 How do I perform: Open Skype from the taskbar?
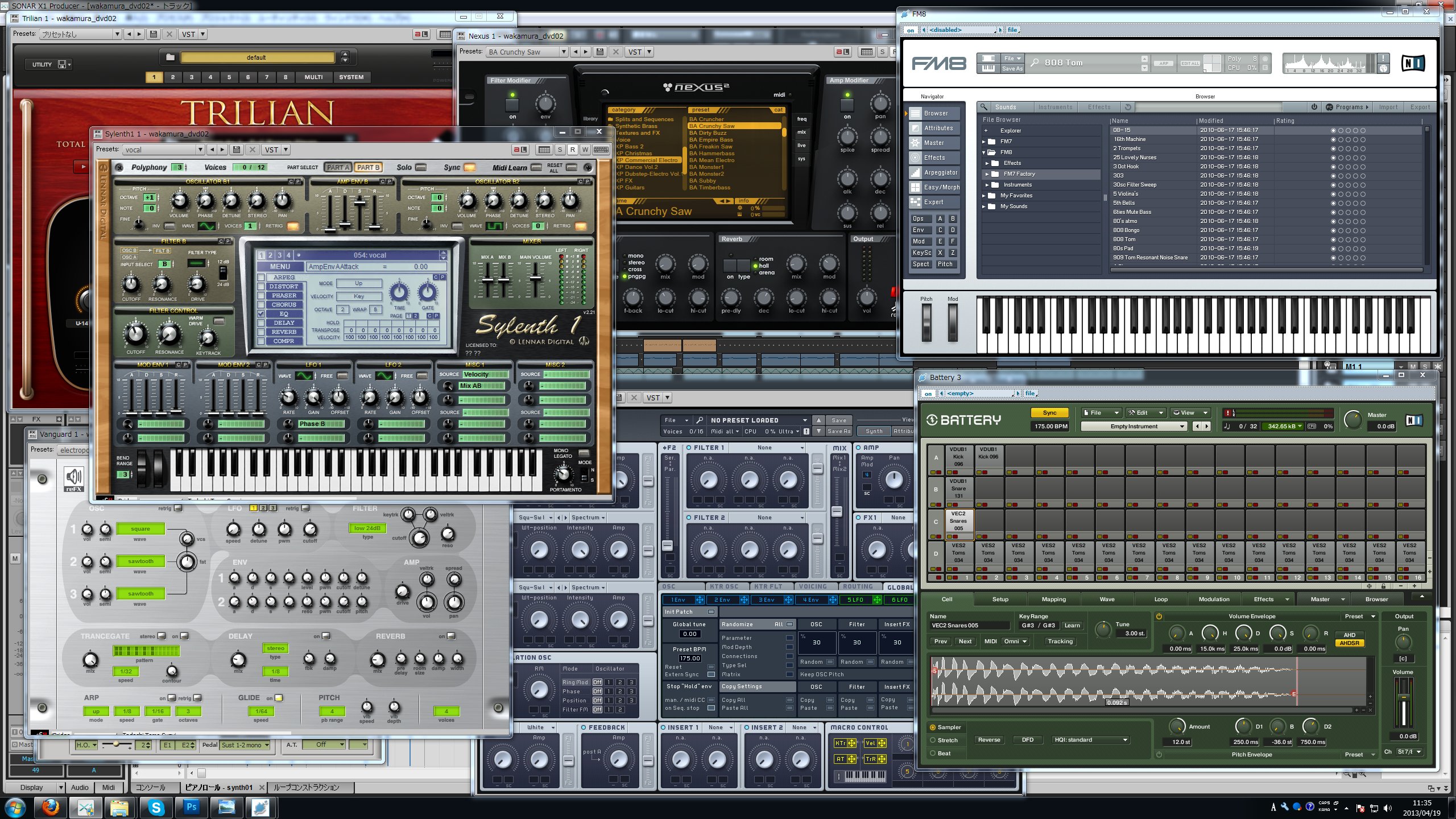coord(156,807)
